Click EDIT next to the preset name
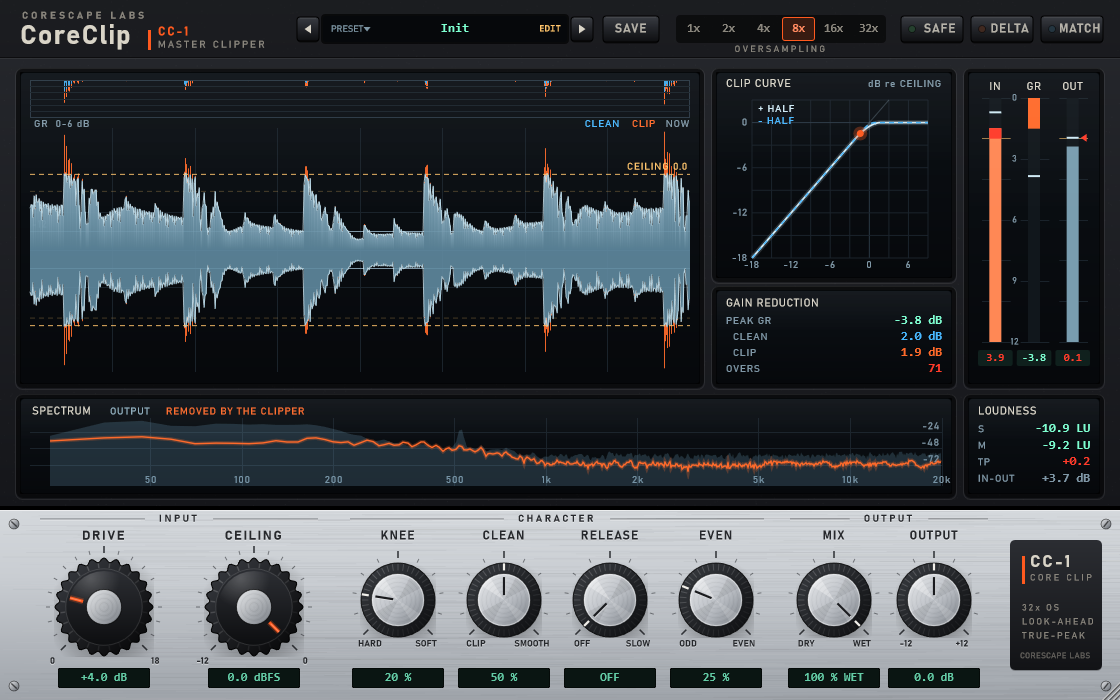The height and width of the screenshot is (700, 1120). (550, 29)
